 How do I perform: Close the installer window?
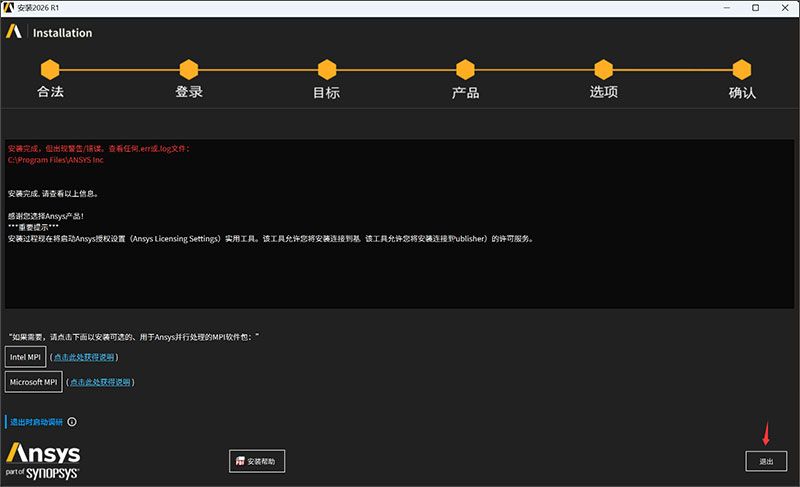[785, 8]
